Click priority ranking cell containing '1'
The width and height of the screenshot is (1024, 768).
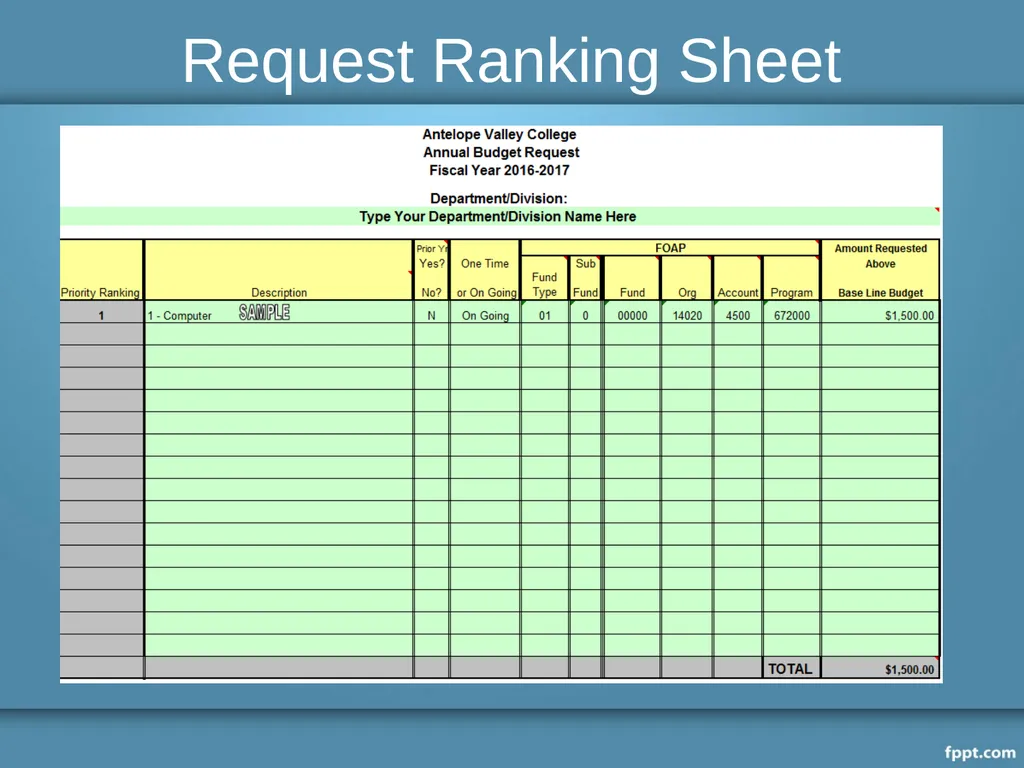coord(101,312)
